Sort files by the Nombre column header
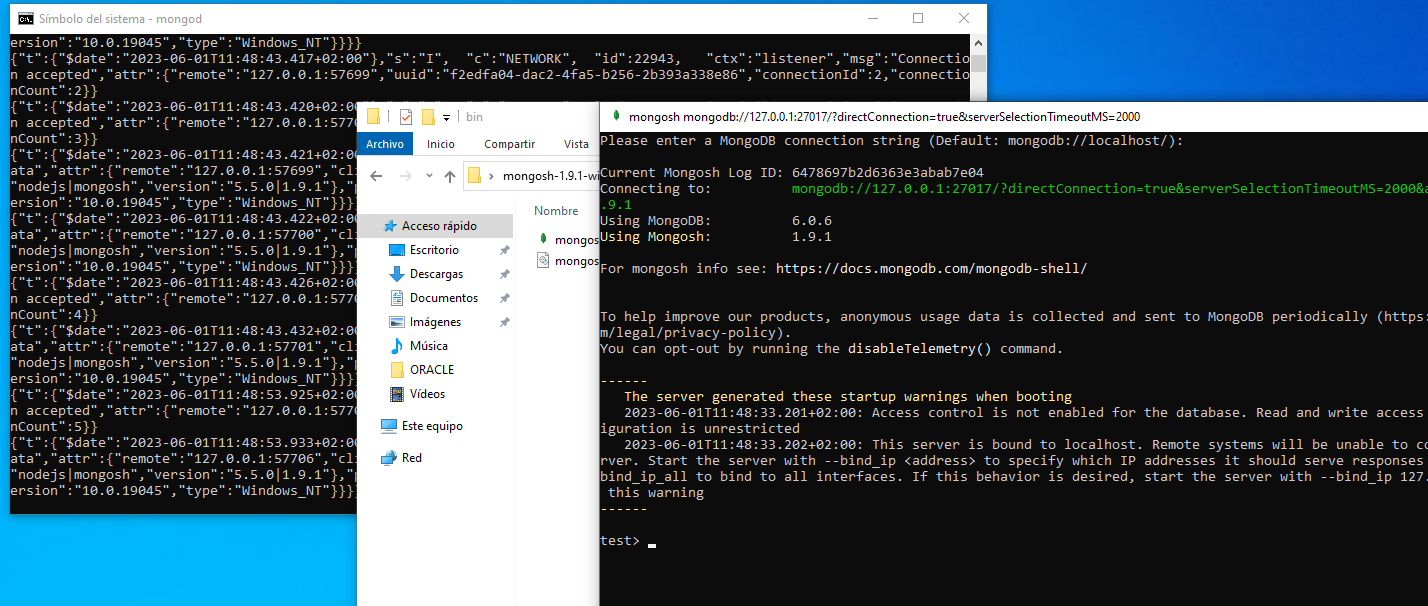This screenshot has width=1428, height=606. (557, 211)
